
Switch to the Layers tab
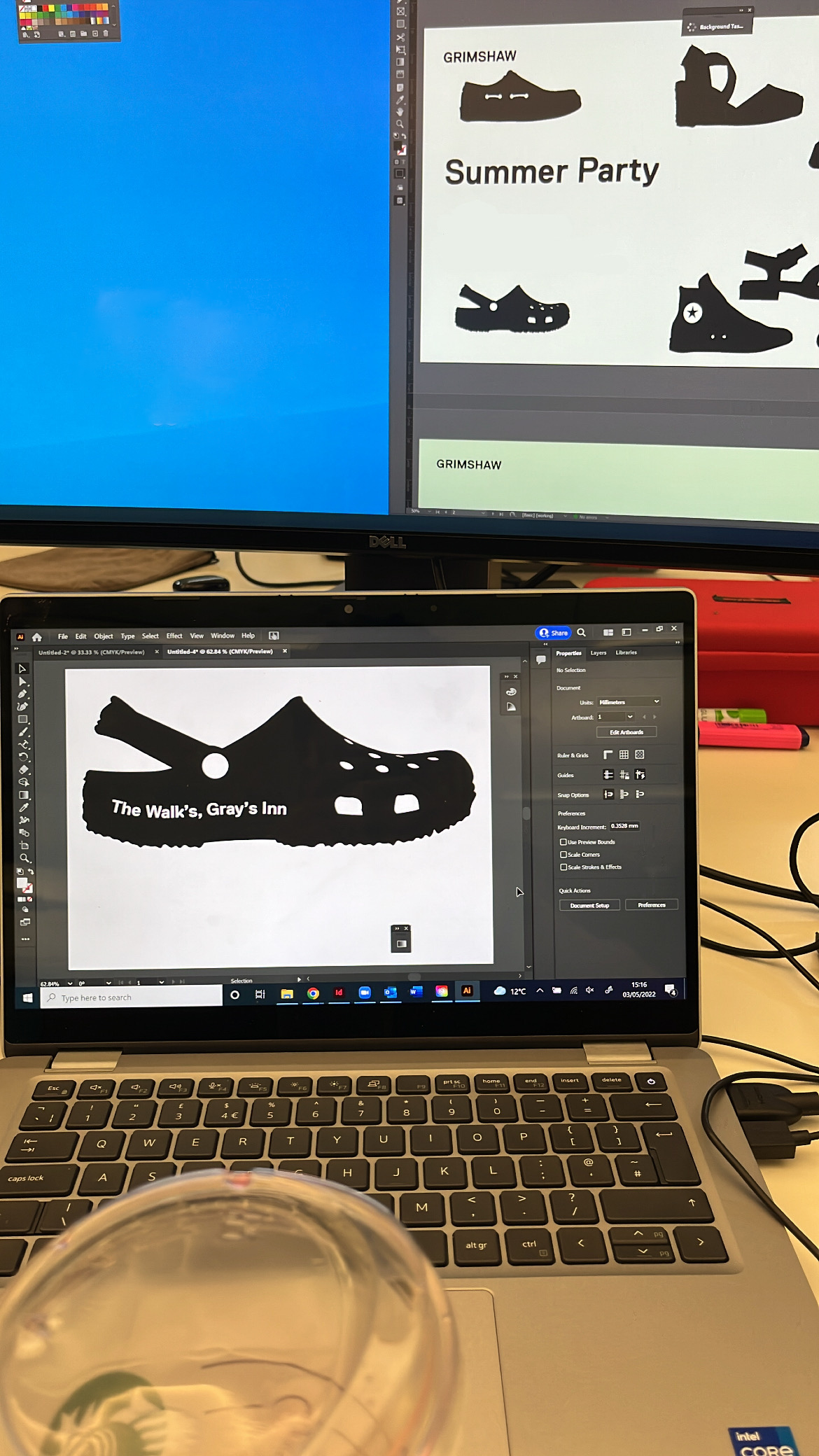pos(598,653)
